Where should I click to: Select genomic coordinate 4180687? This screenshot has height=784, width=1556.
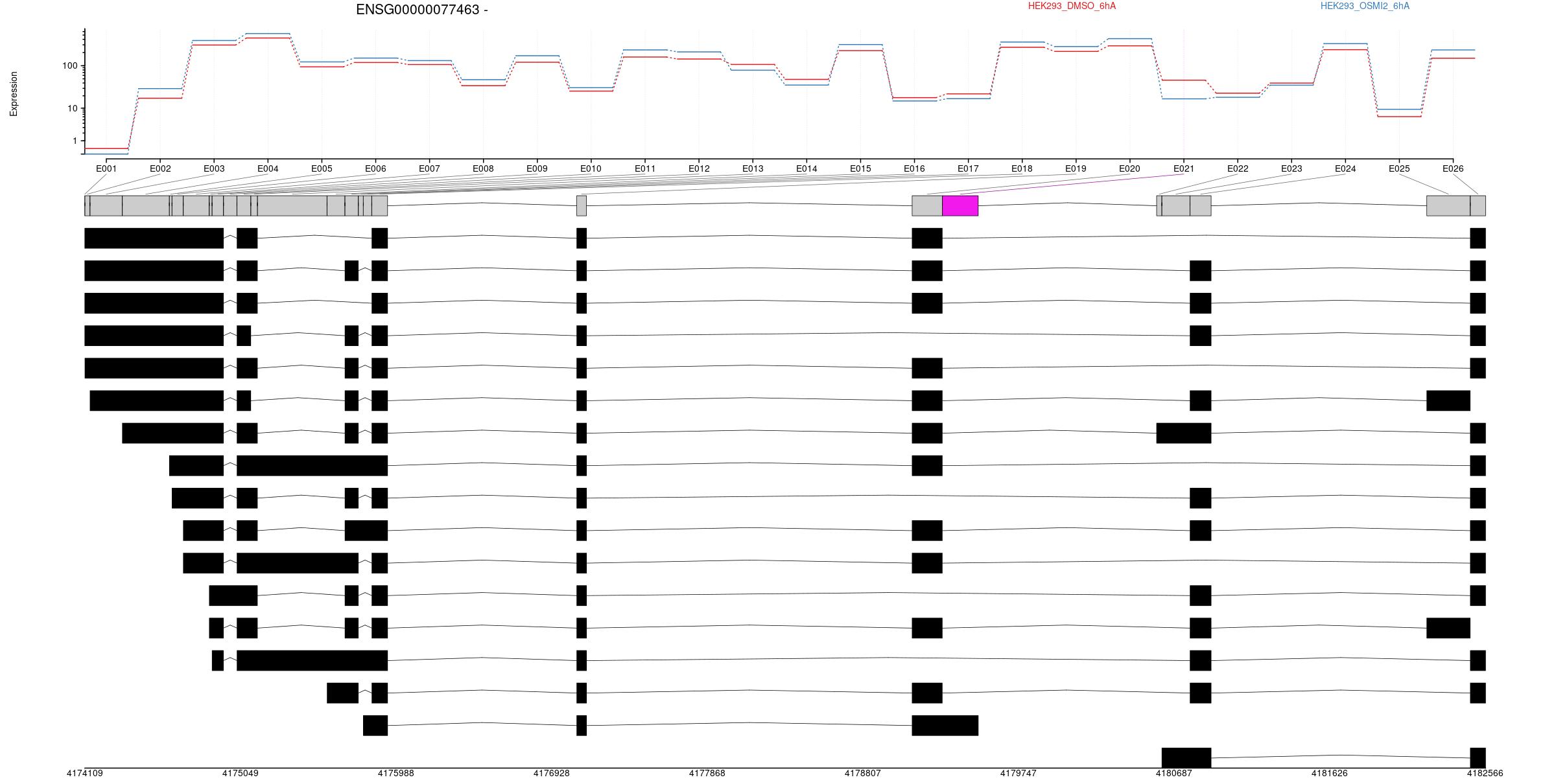pyautogui.click(x=1174, y=773)
